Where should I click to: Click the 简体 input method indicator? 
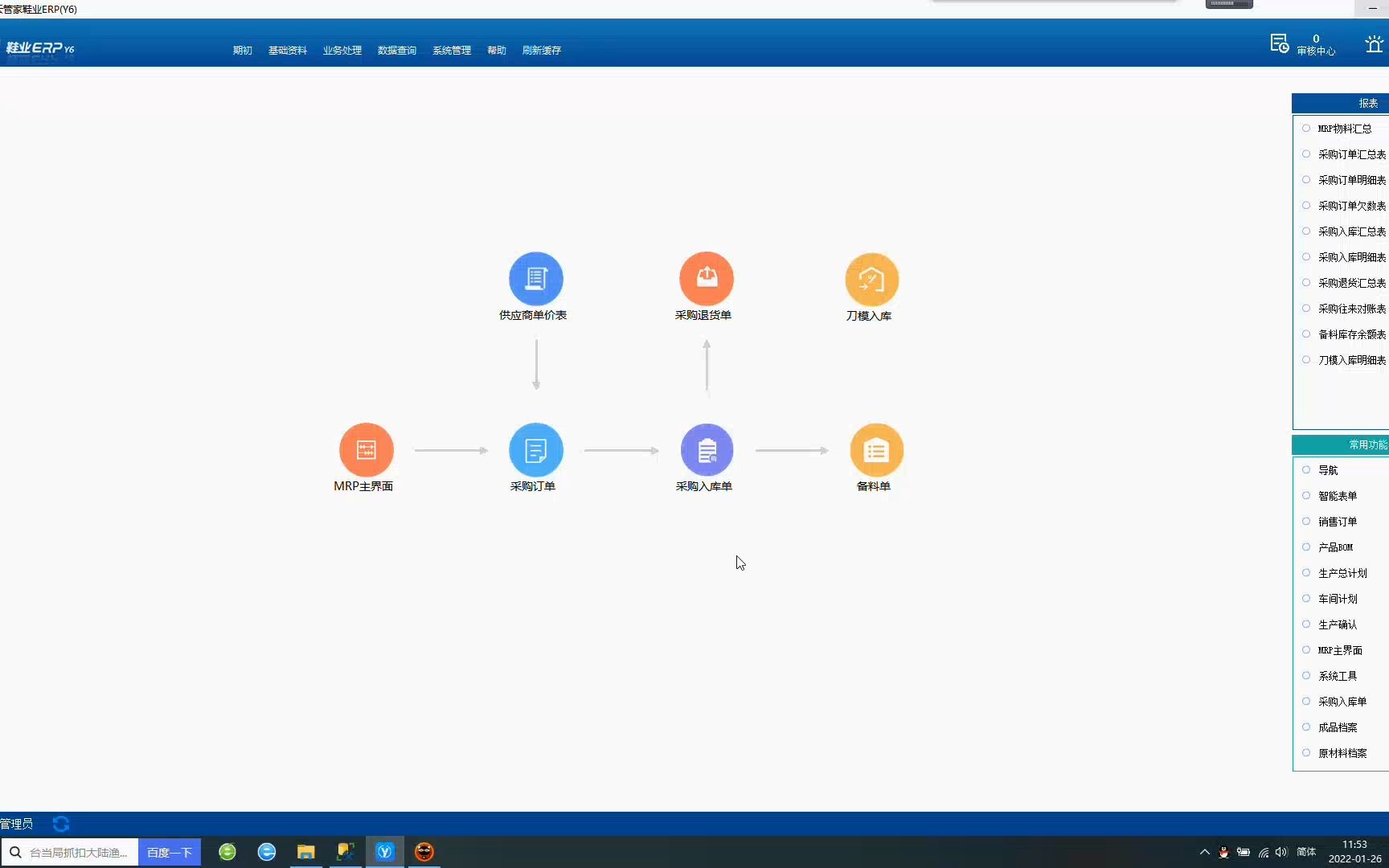[1306, 852]
